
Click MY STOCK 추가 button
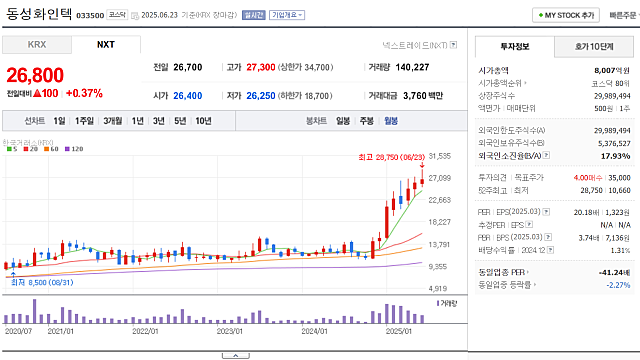[566, 15]
